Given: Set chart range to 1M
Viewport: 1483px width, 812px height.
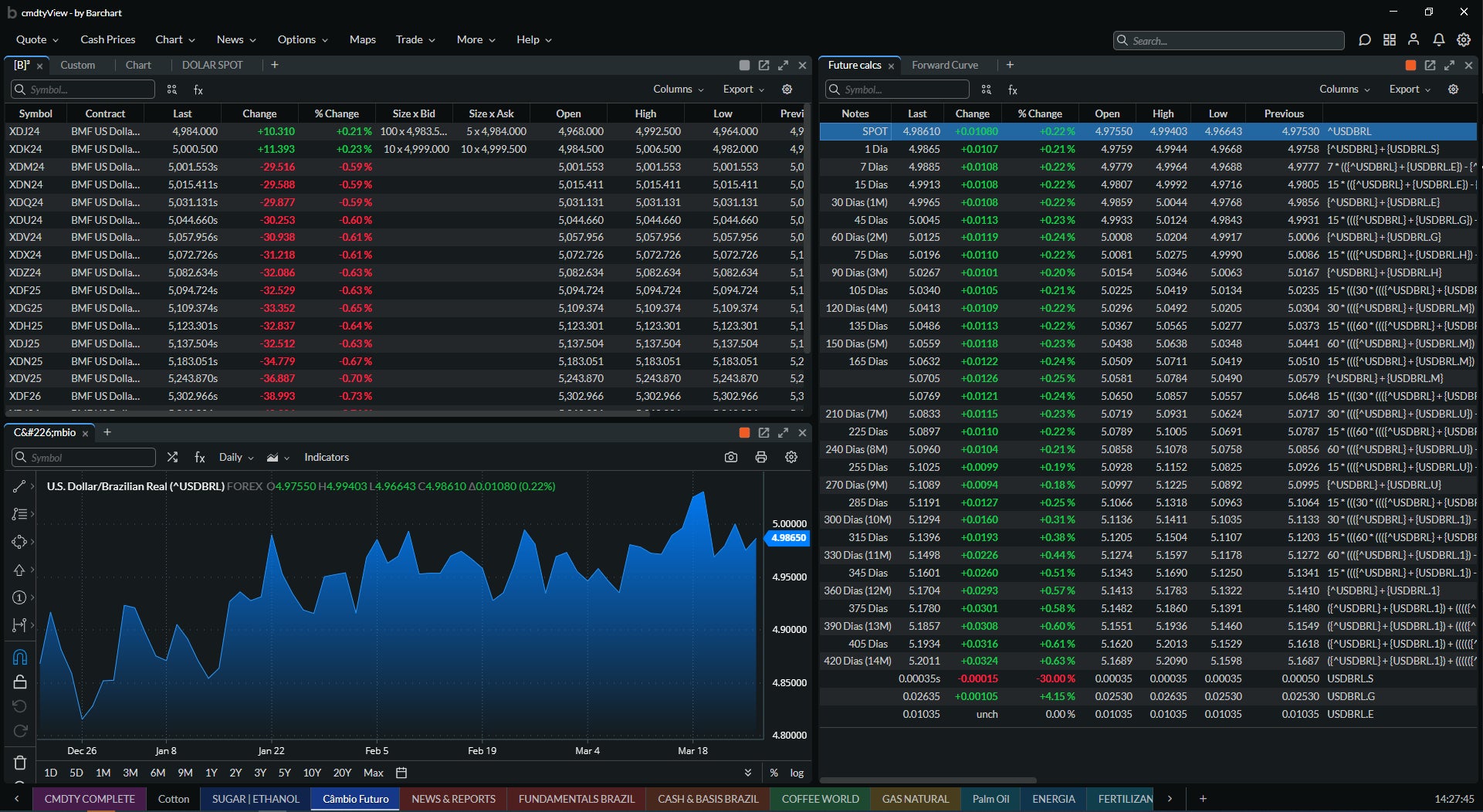Looking at the screenshot, I should point(103,773).
